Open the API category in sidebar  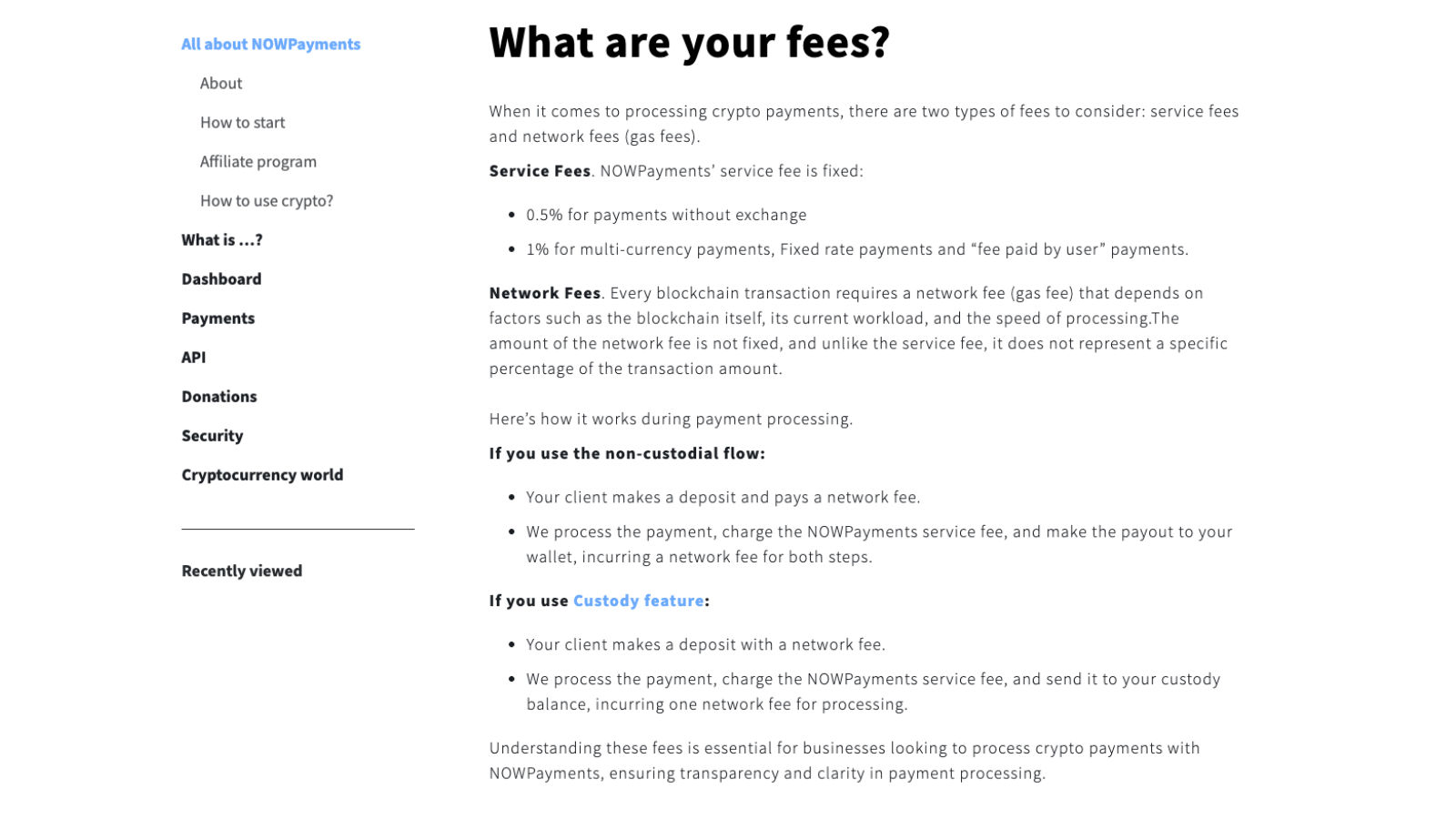194,357
